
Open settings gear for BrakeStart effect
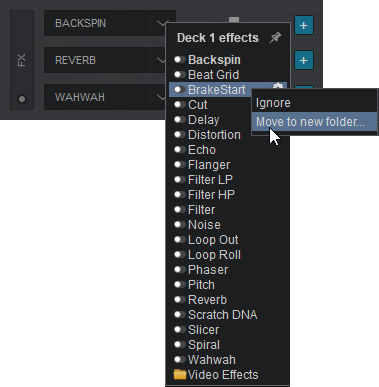pos(278,87)
